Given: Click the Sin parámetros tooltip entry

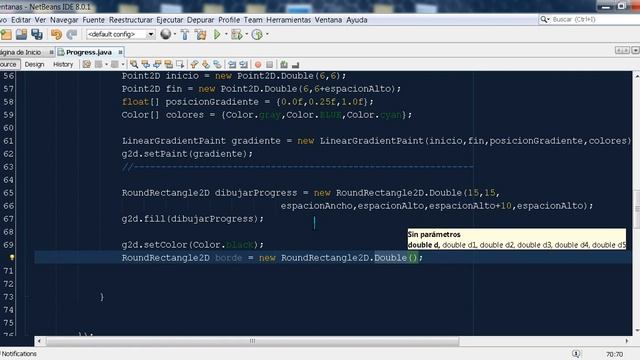Looking at the screenshot, I should (x=434, y=234).
